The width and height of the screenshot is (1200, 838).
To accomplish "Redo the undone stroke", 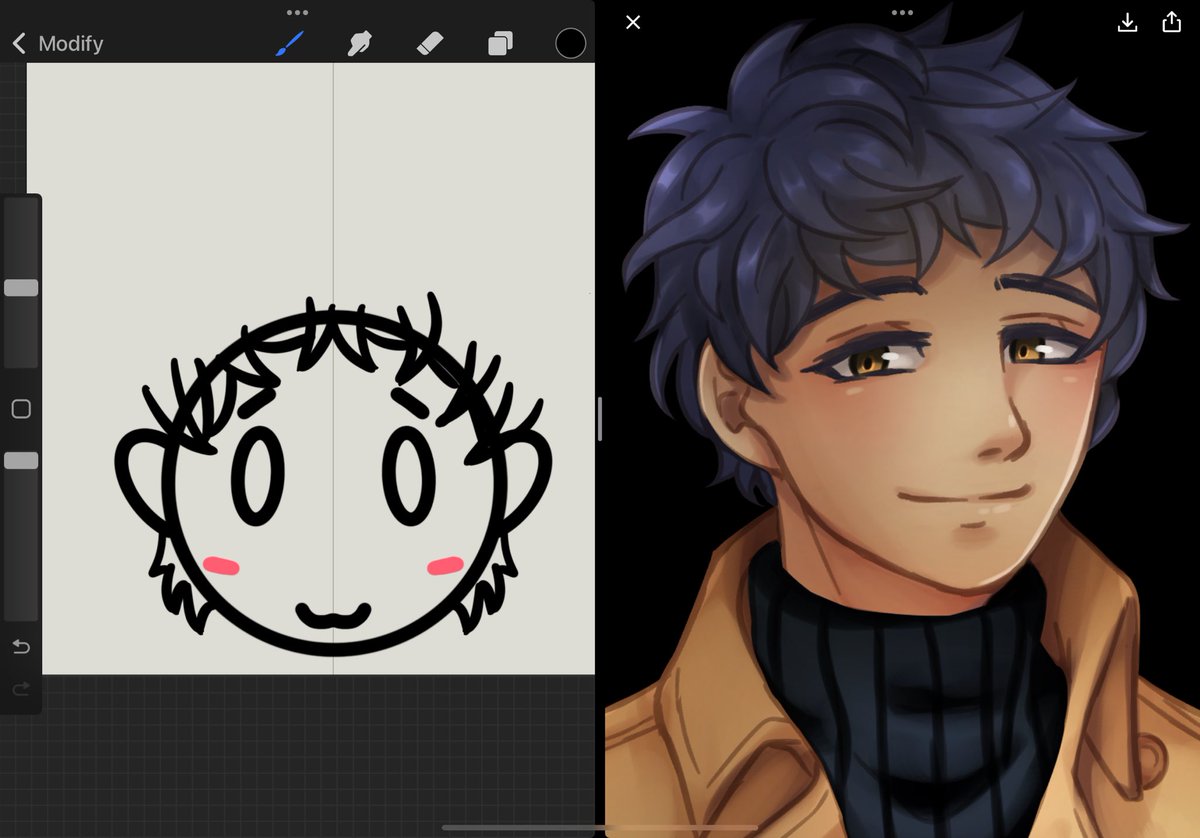I will [21, 689].
